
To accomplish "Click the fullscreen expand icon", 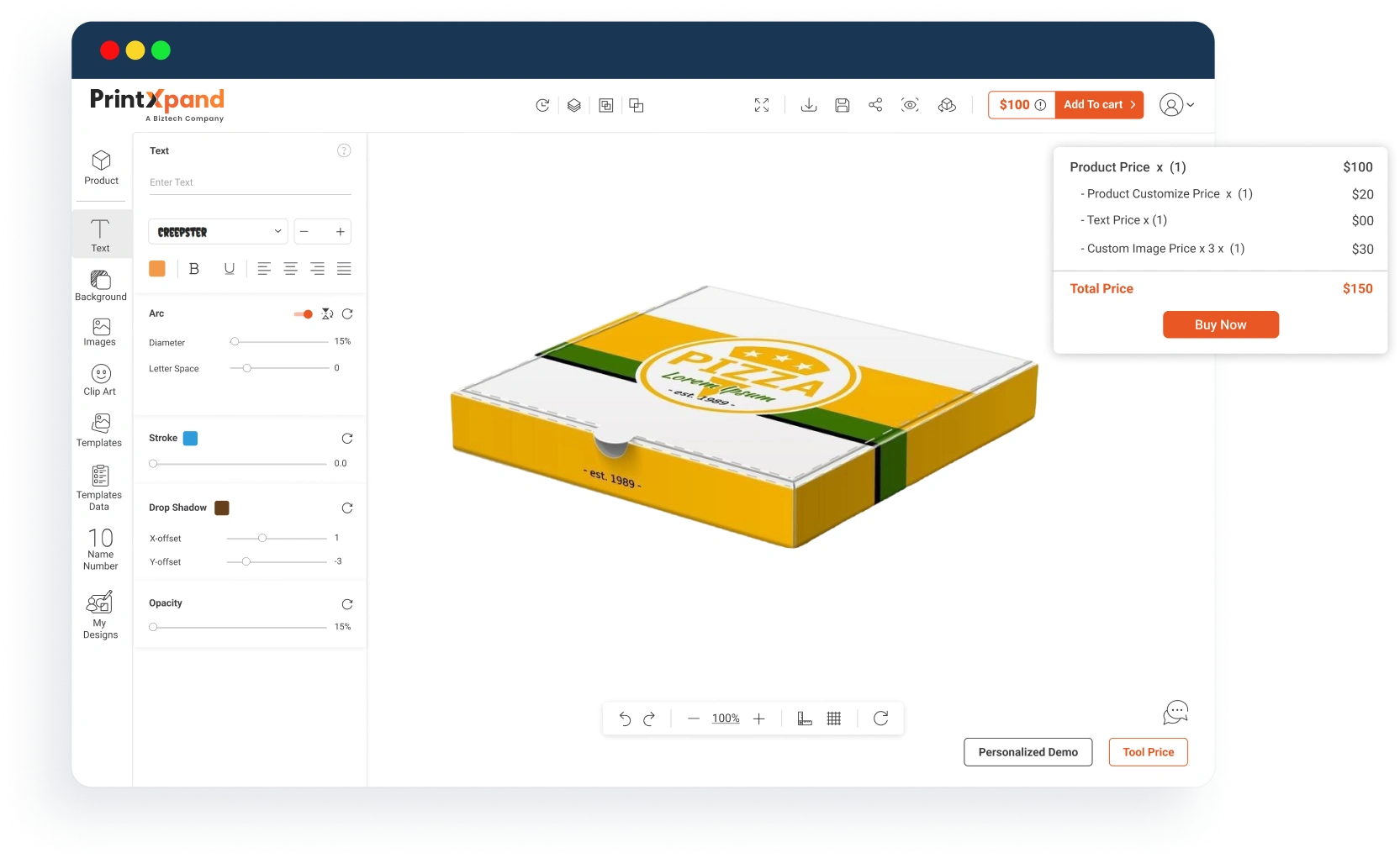I will click(x=762, y=105).
